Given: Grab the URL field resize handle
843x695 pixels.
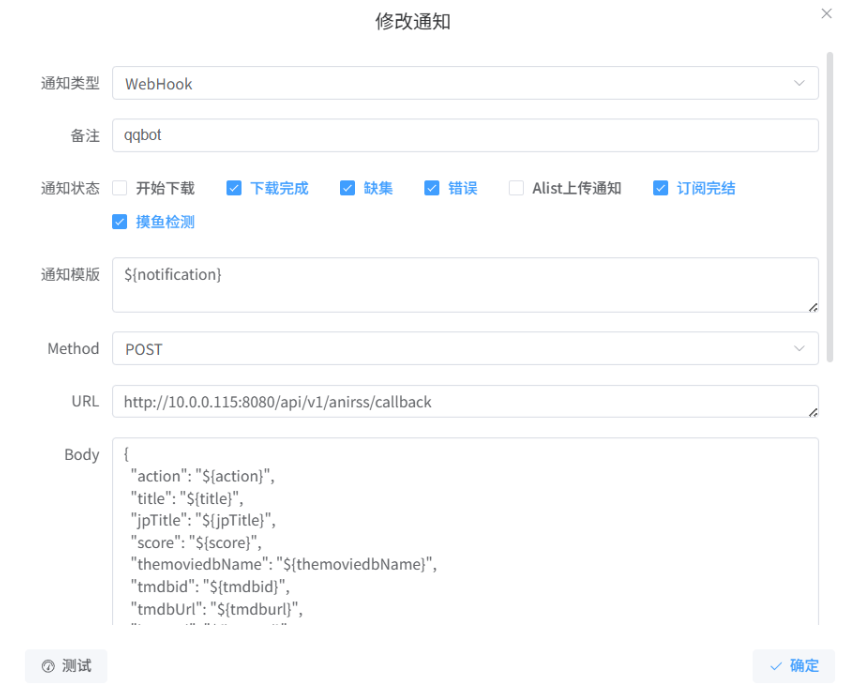Looking at the screenshot, I should tap(813, 412).
